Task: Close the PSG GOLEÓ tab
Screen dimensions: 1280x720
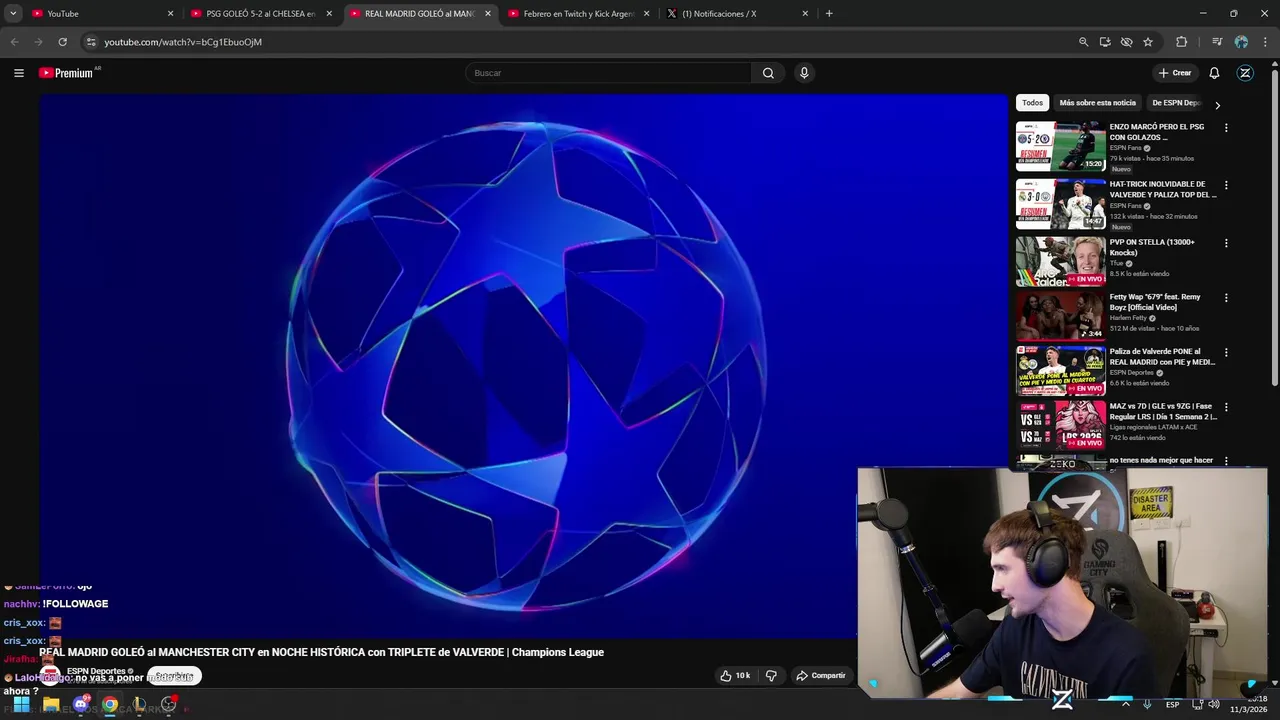Action: 329,14
